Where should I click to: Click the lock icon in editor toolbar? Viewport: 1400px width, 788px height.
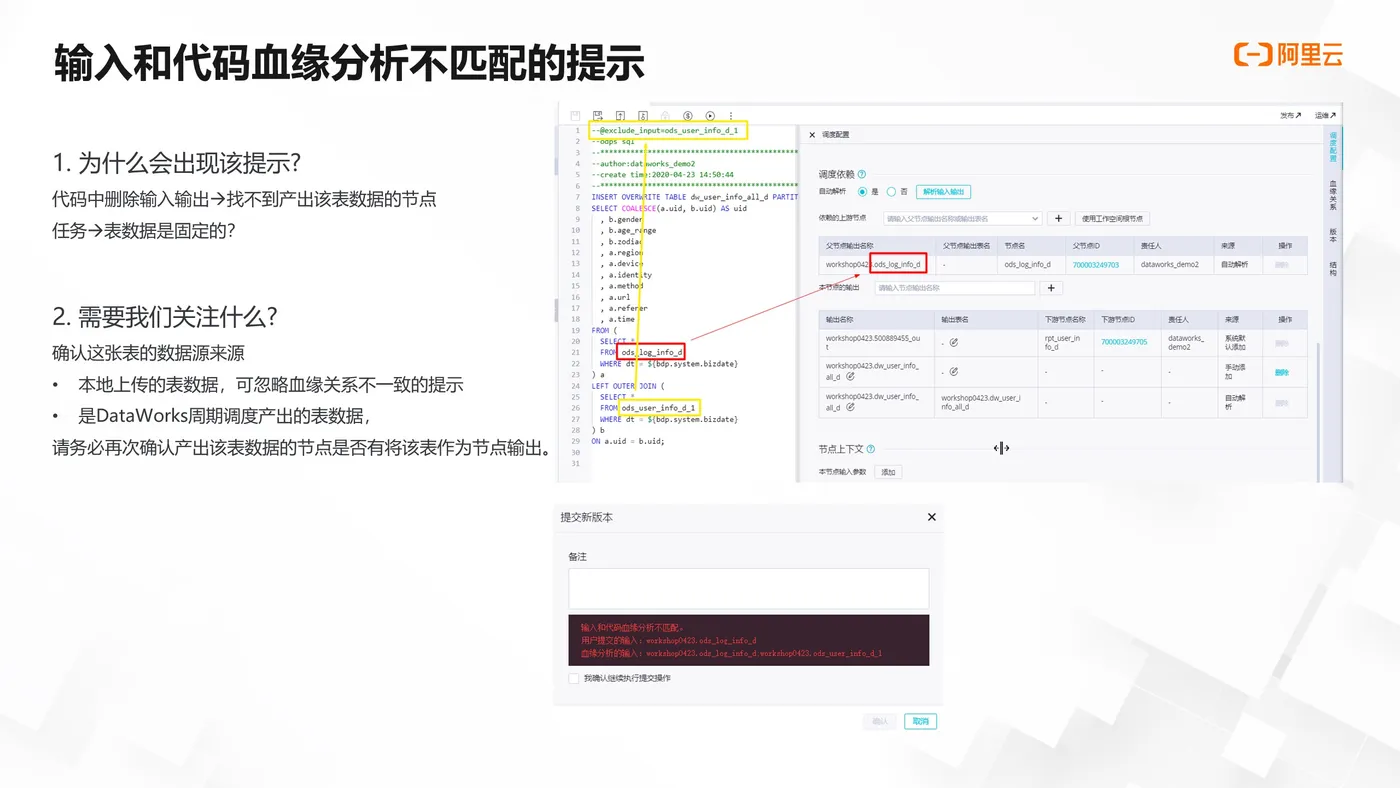(665, 116)
